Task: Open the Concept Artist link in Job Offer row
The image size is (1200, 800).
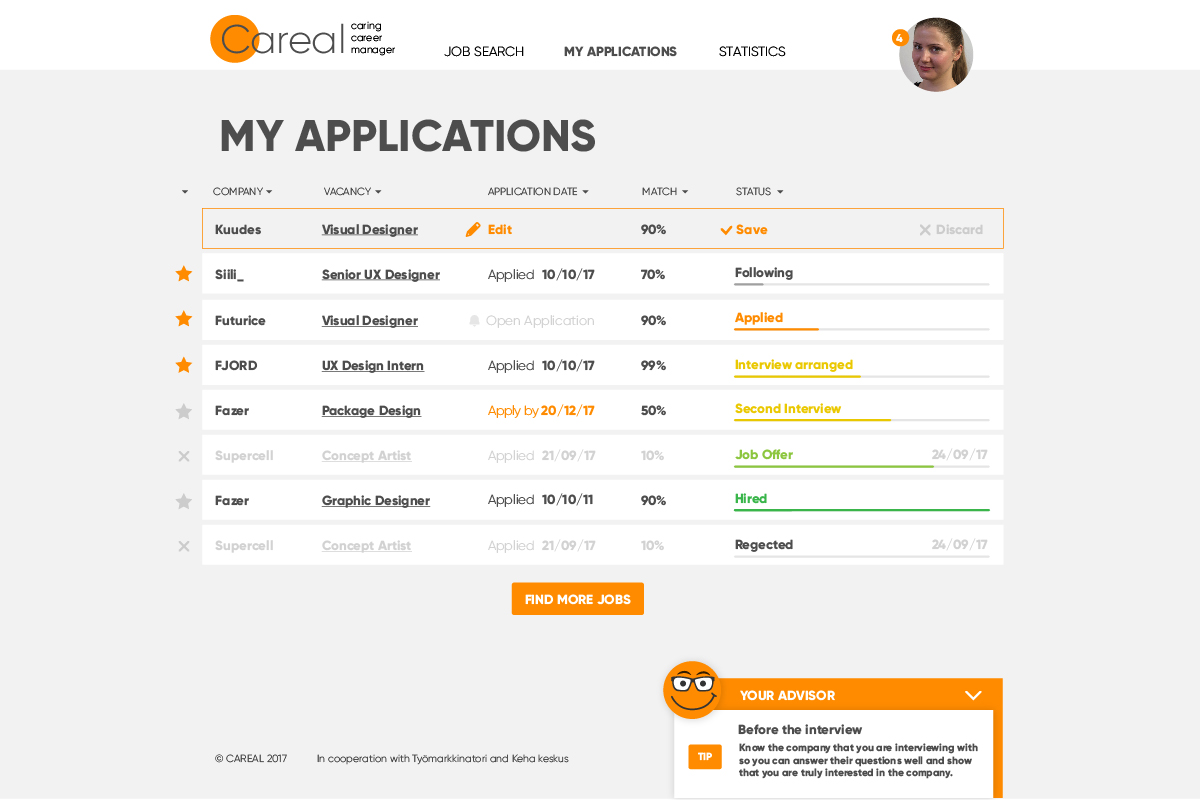Action: (367, 456)
